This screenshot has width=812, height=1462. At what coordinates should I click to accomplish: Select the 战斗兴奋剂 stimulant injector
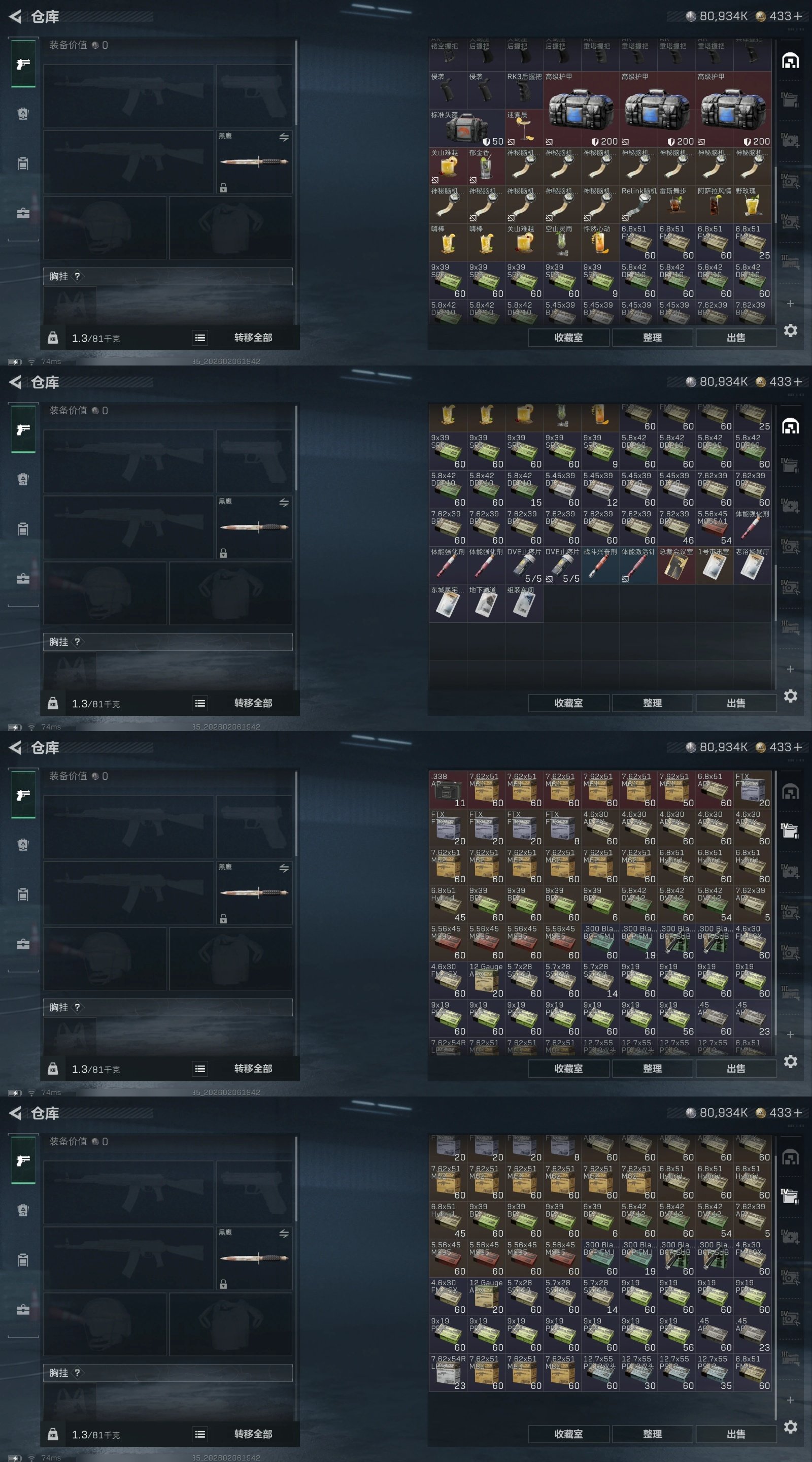pyautogui.click(x=600, y=566)
